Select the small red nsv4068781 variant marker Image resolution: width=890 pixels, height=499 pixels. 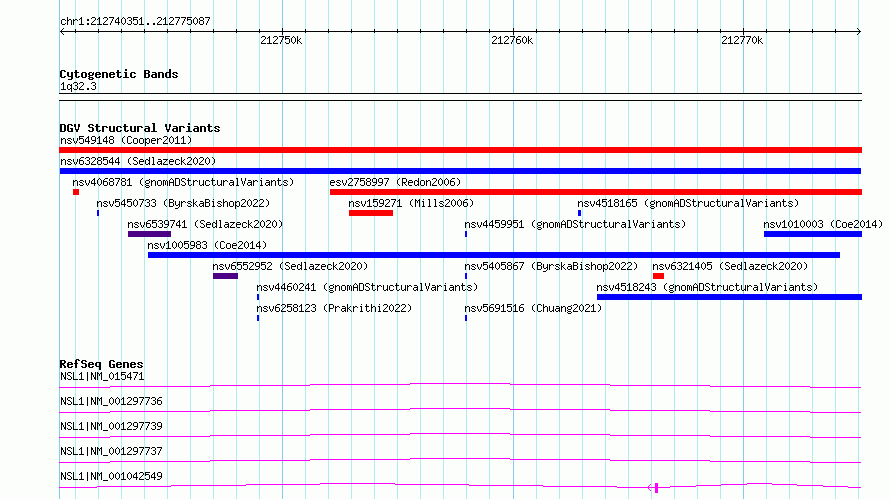coord(76,192)
